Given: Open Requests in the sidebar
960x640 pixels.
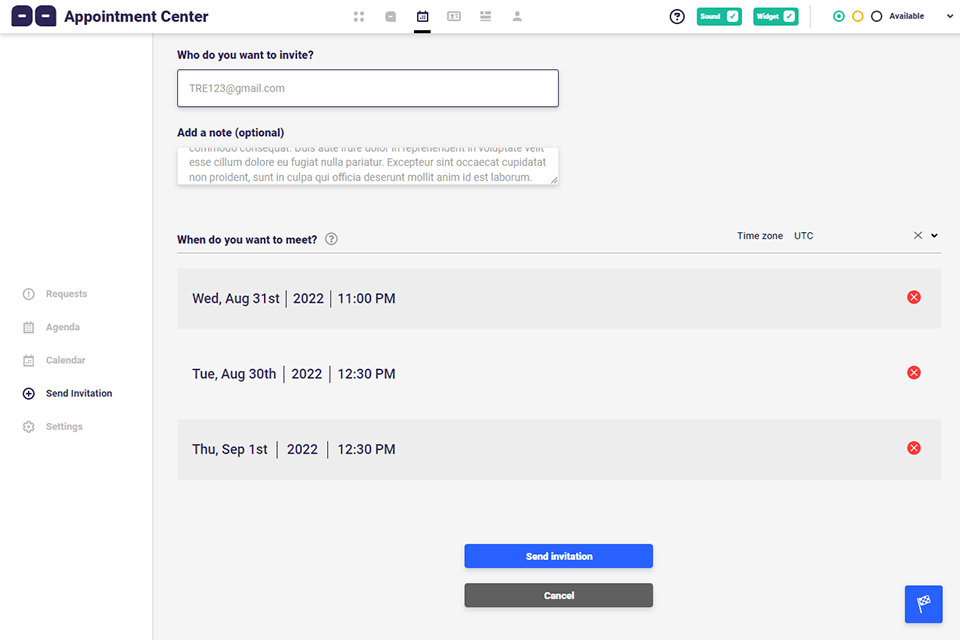Looking at the screenshot, I should click(66, 294).
